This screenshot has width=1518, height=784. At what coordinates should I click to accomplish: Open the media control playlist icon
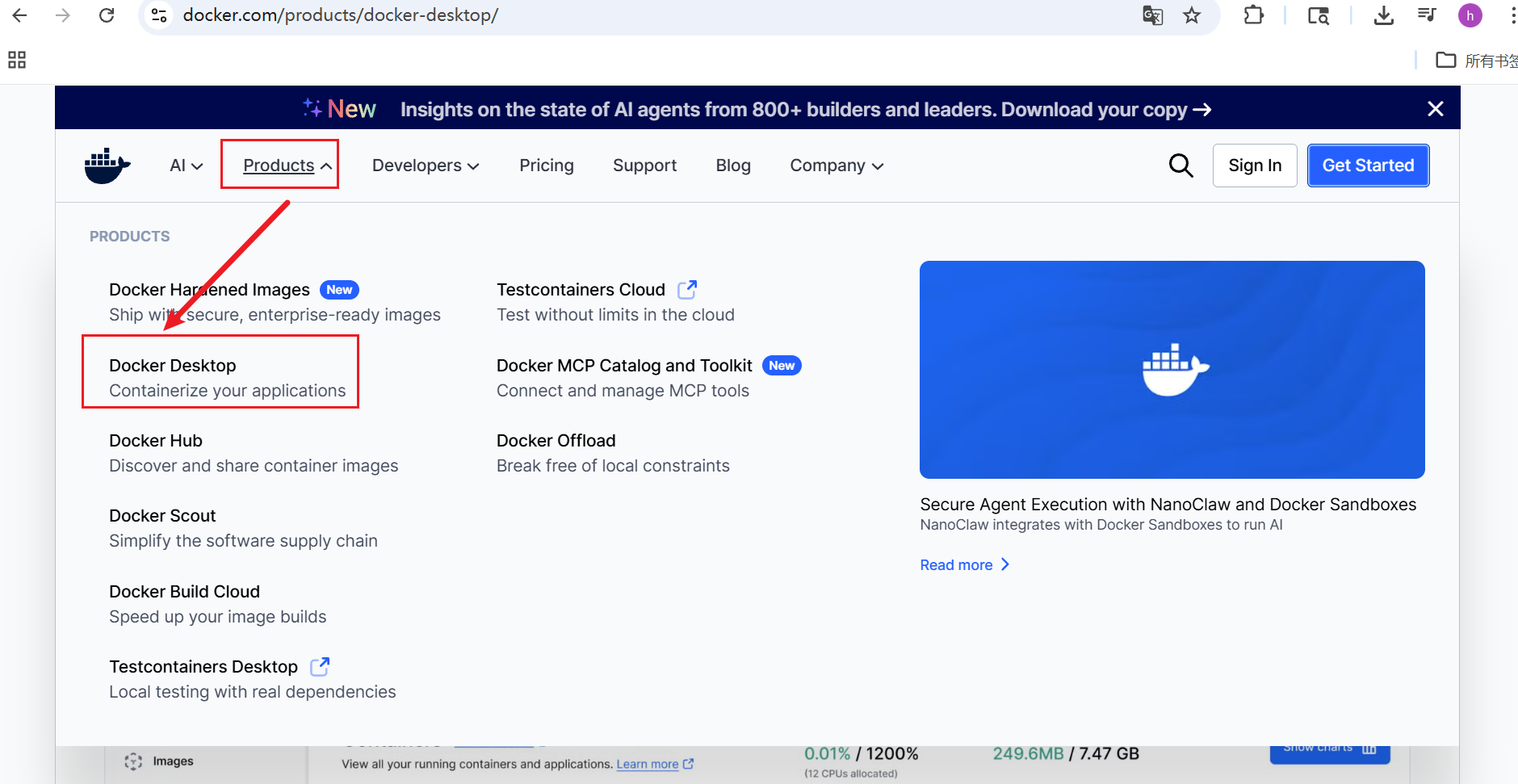pos(1427,15)
